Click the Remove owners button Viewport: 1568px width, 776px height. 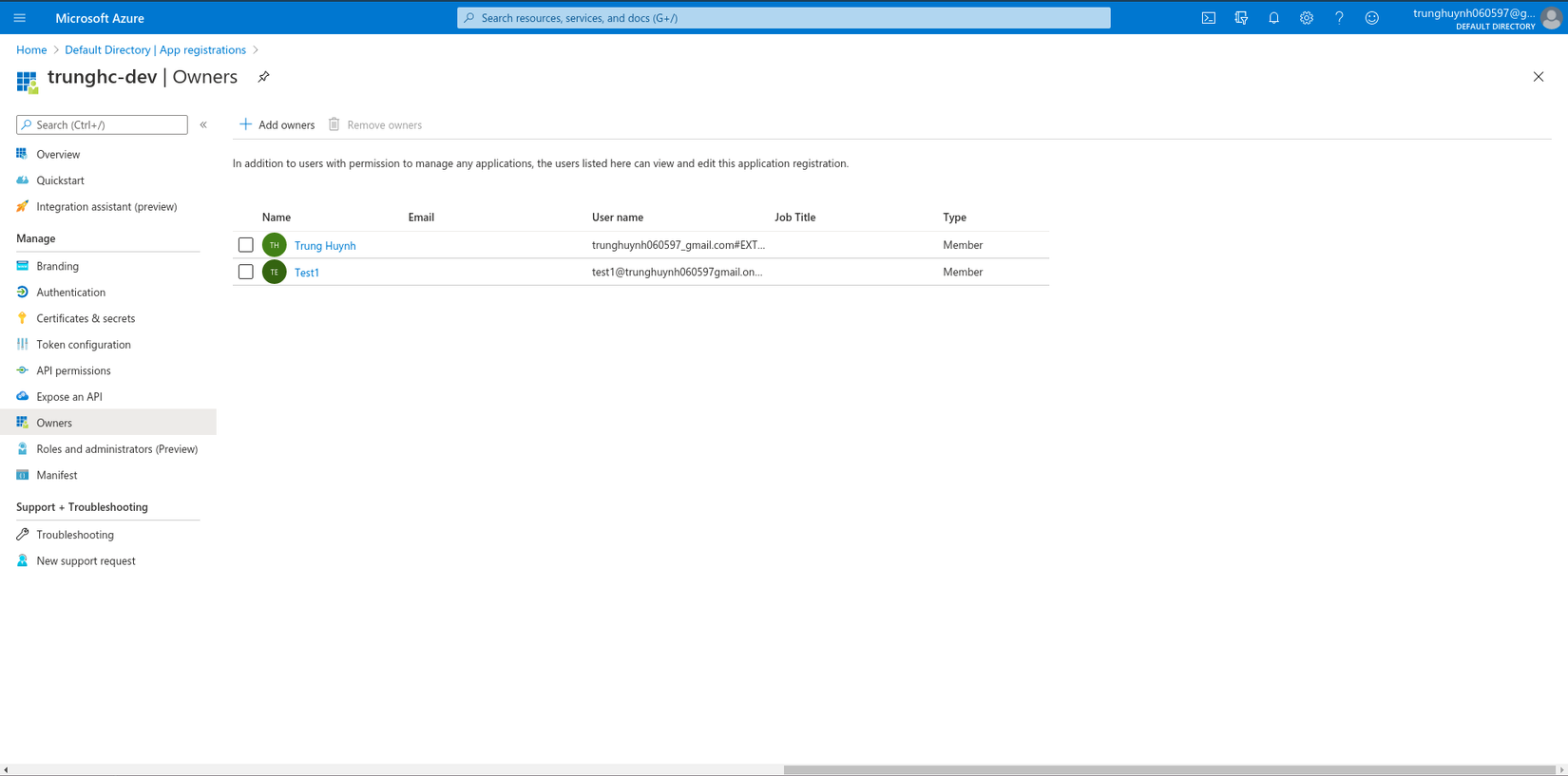coord(375,124)
